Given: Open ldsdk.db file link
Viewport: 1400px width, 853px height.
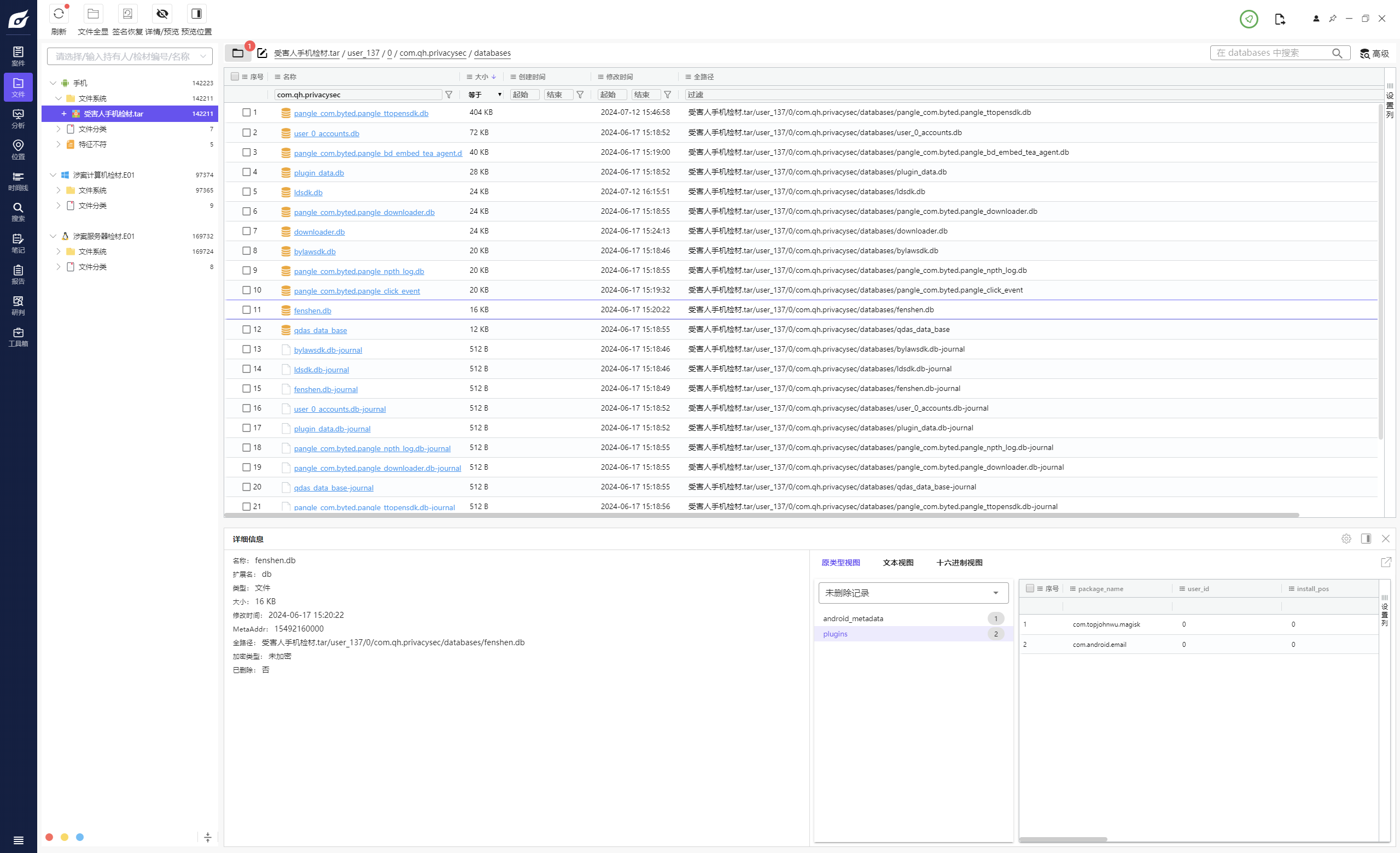Looking at the screenshot, I should pyautogui.click(x=308, y=192).
